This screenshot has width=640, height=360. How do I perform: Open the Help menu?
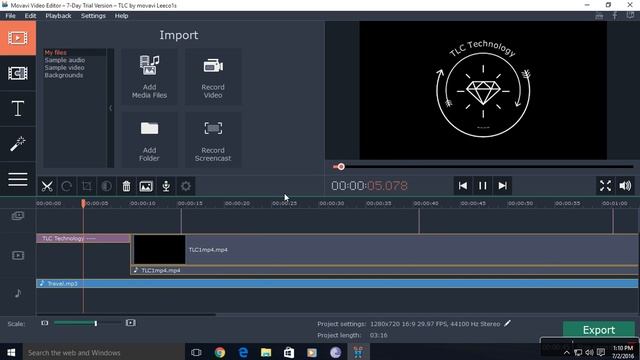(121, 16)
